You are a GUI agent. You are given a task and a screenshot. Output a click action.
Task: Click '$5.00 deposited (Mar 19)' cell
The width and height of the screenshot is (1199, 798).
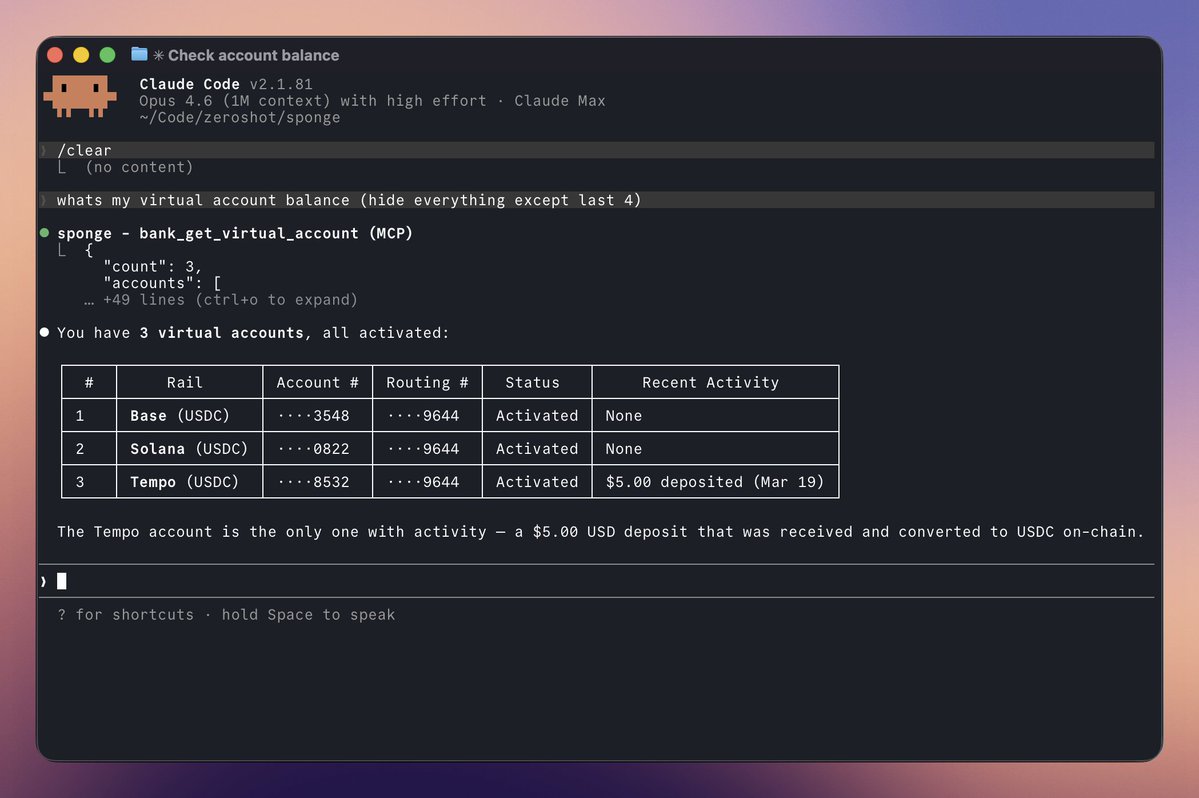(x=714, y=482)
